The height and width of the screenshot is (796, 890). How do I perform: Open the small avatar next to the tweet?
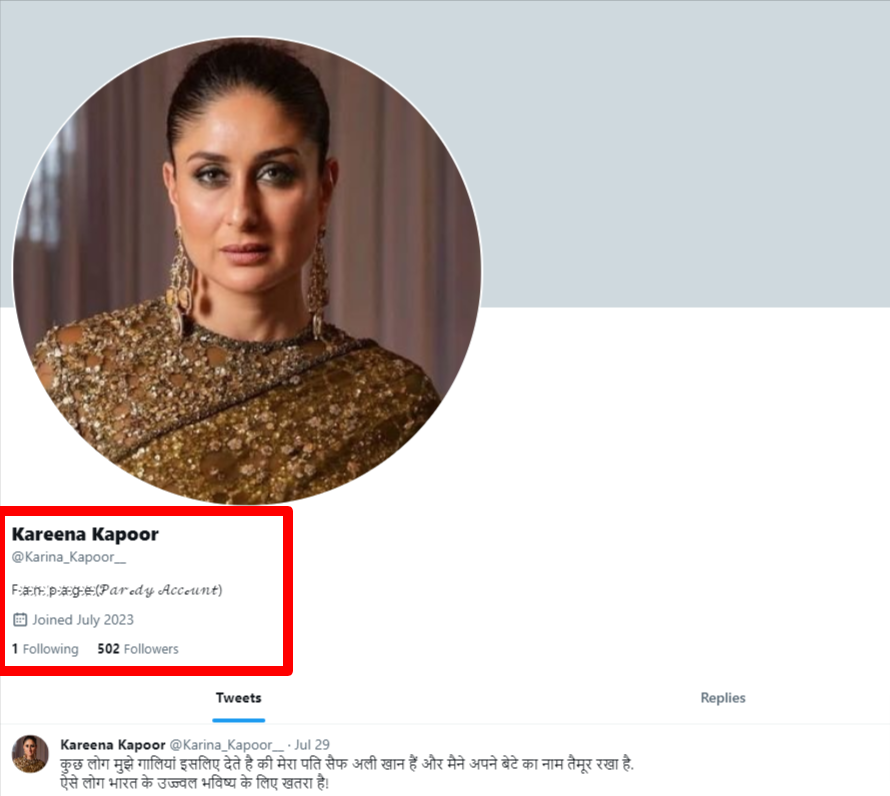pos(30,754)
